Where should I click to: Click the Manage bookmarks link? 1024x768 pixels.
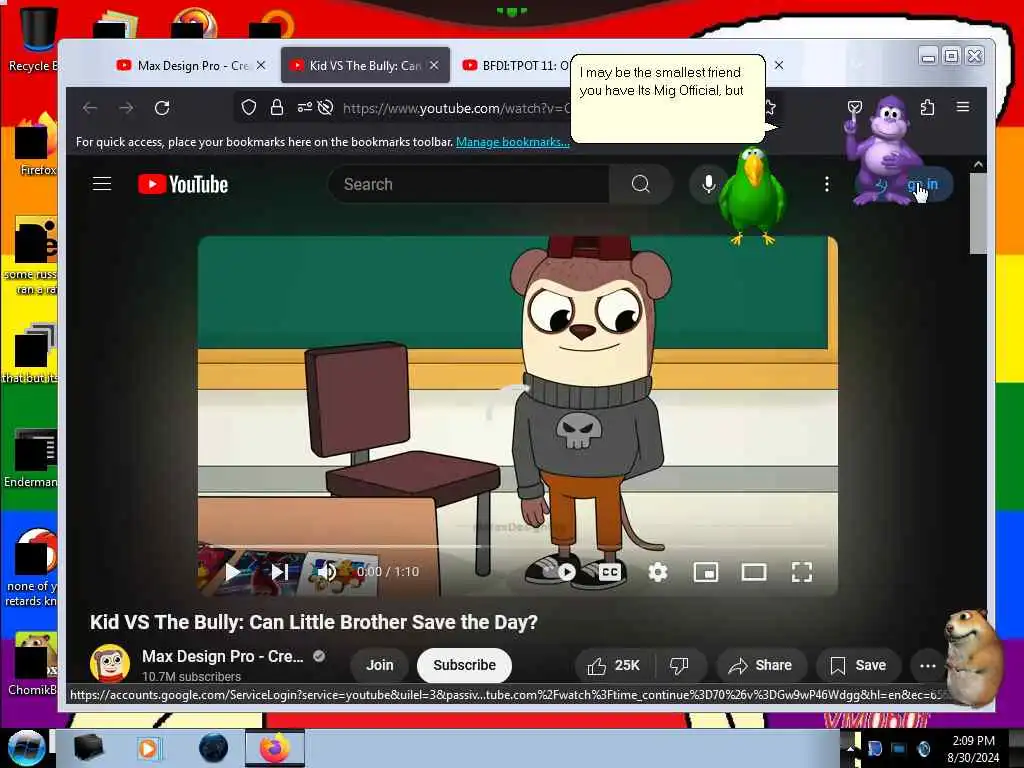513,142
